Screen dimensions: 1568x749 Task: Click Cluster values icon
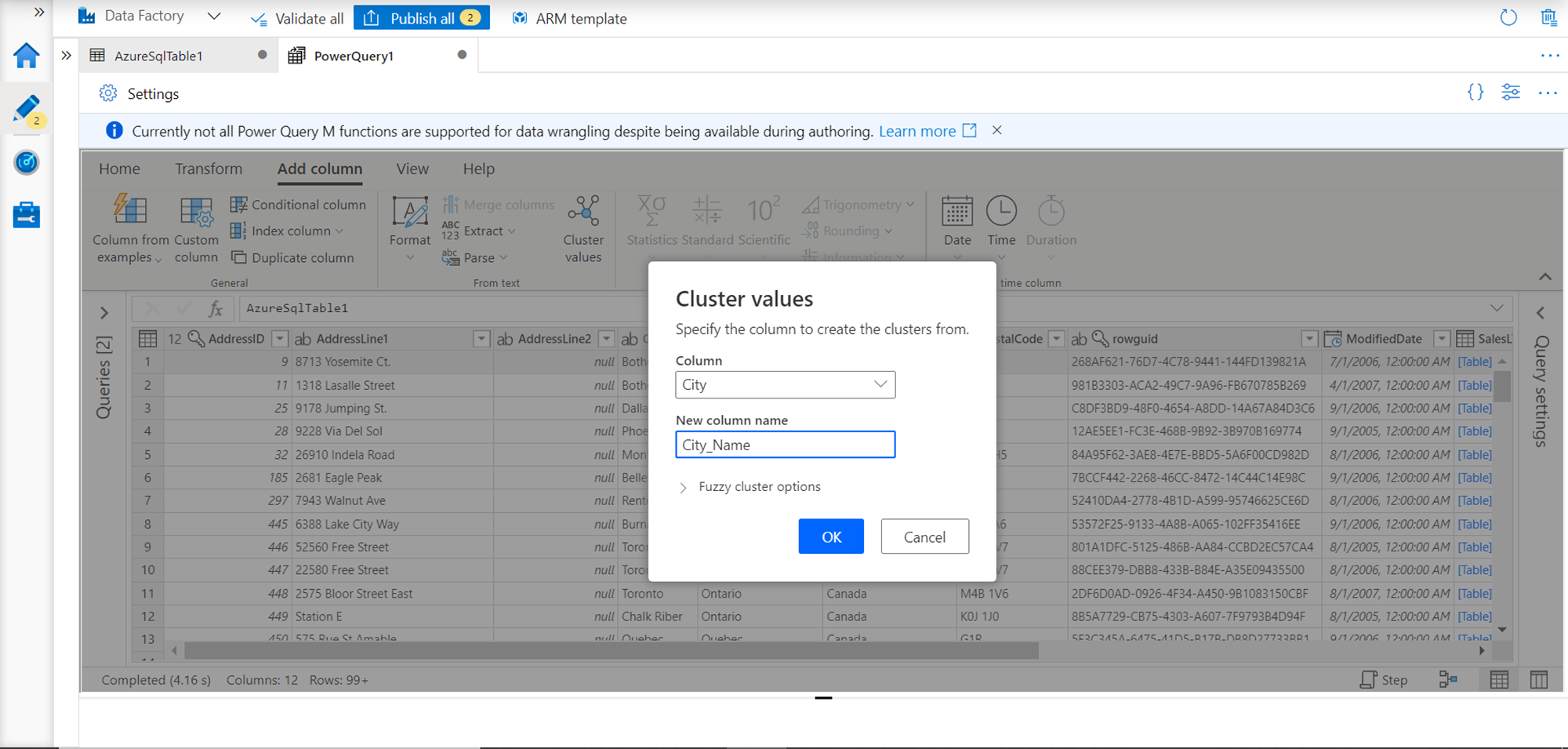[x=583, y=210]
